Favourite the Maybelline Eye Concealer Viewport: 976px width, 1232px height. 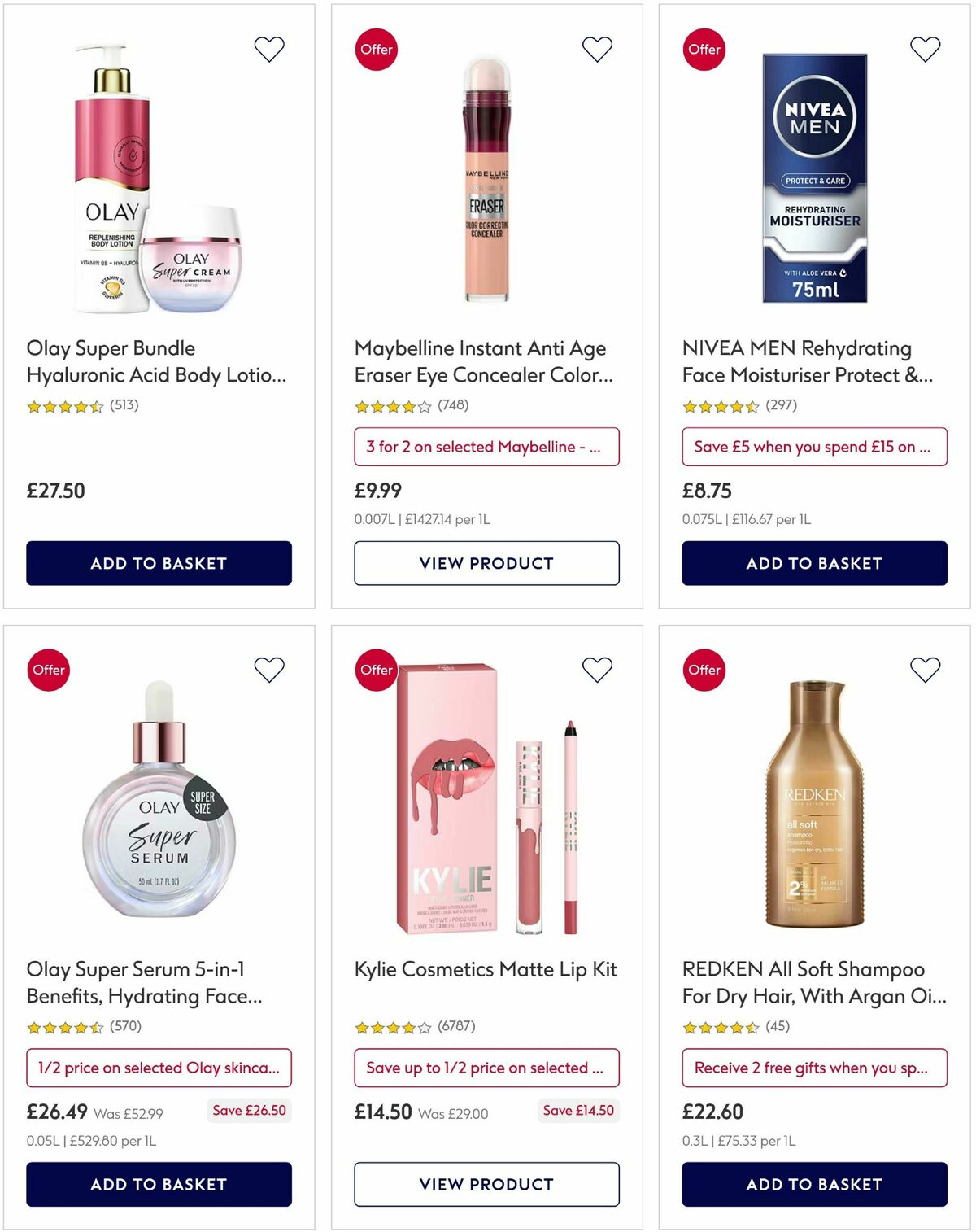coord(596,49)
